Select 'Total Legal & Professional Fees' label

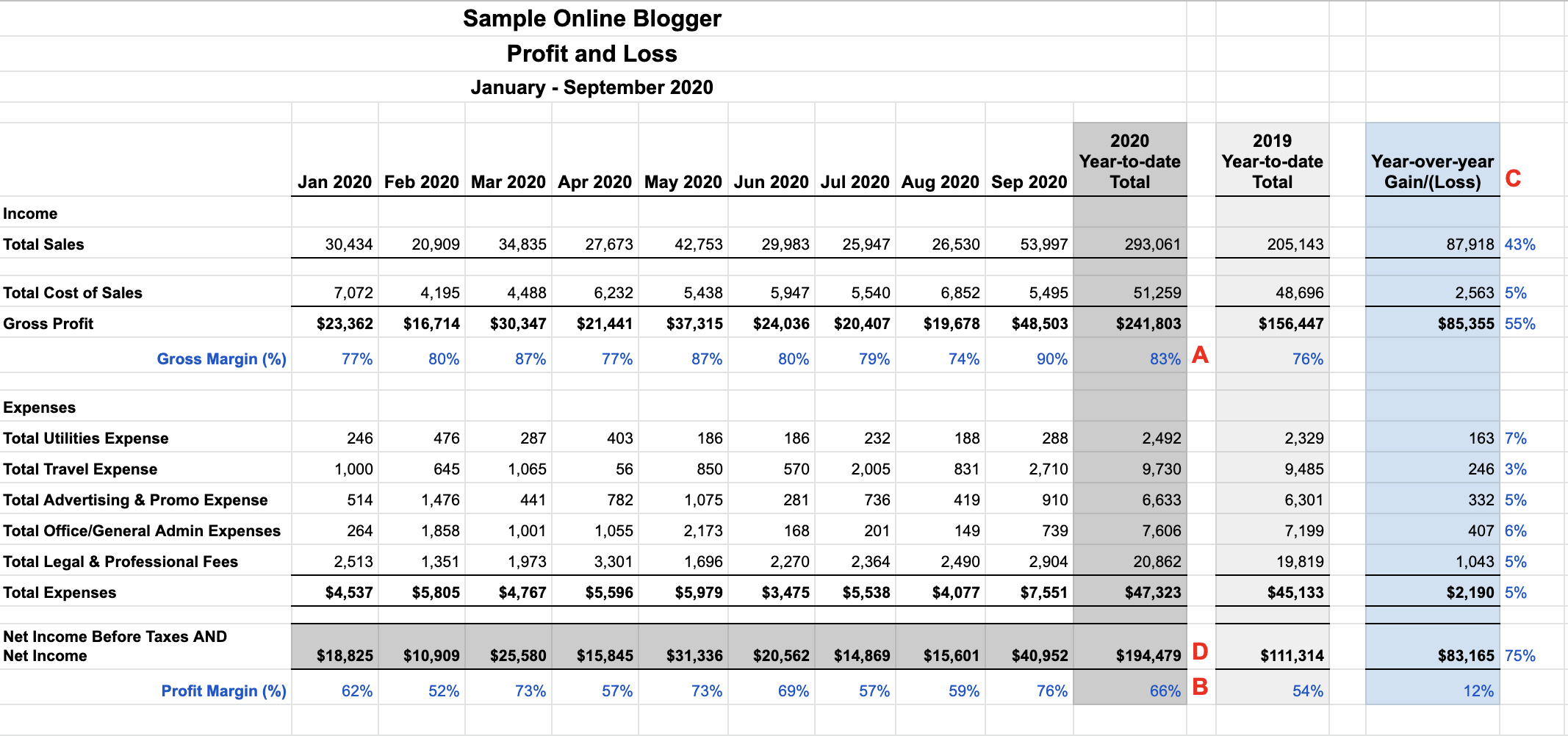click(x=121, y=562)
